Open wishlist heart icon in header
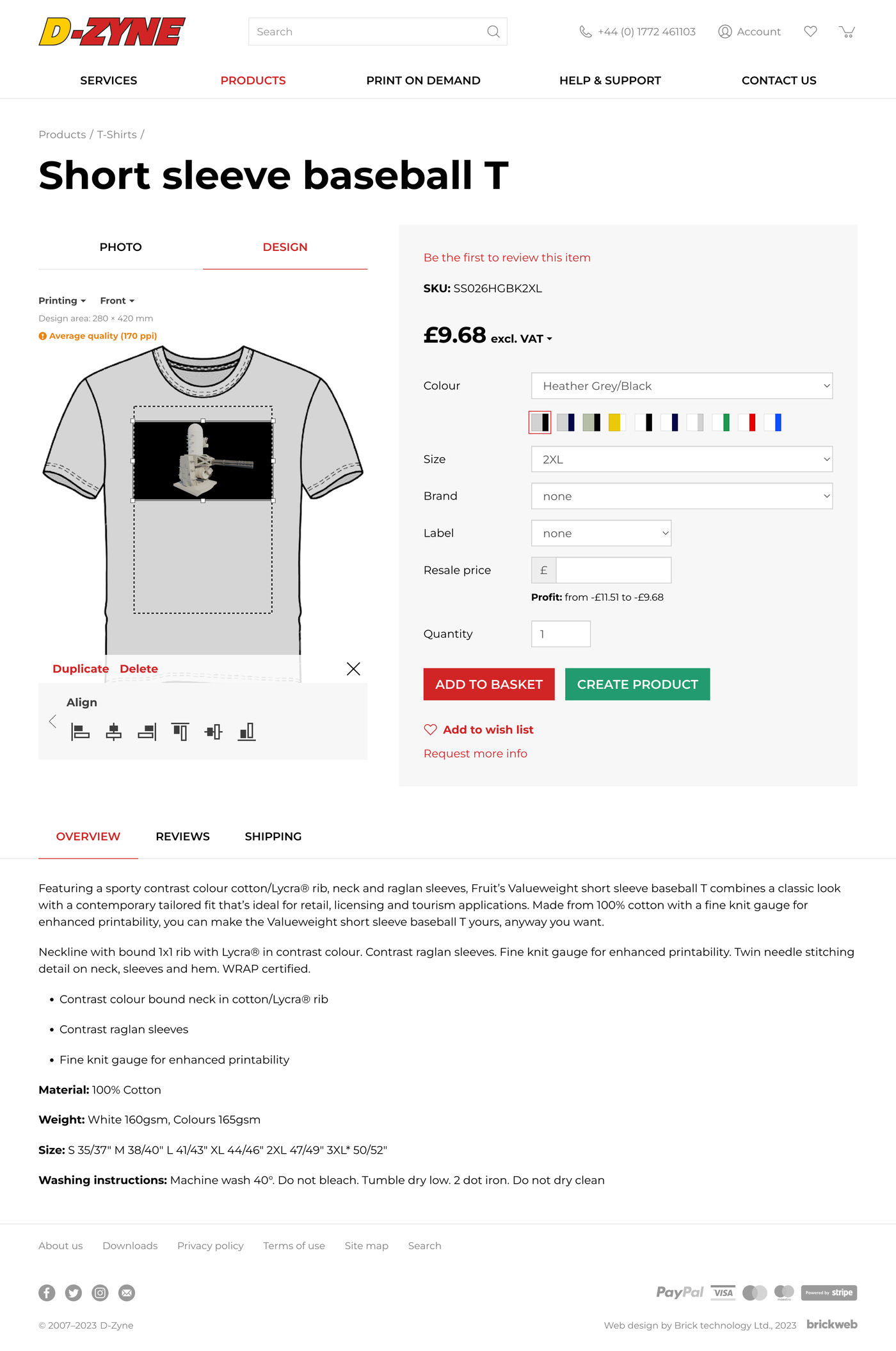 tap(810, 31)
